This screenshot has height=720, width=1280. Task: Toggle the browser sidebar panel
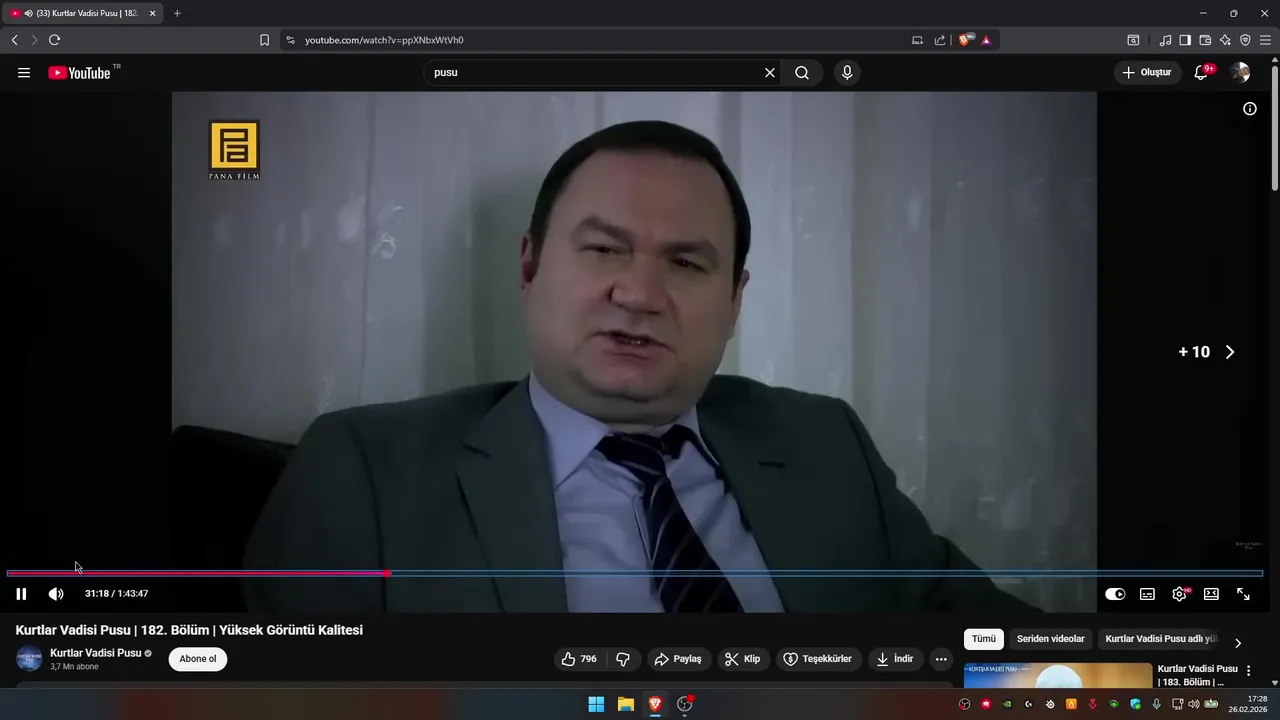[x=1185, y=40]
